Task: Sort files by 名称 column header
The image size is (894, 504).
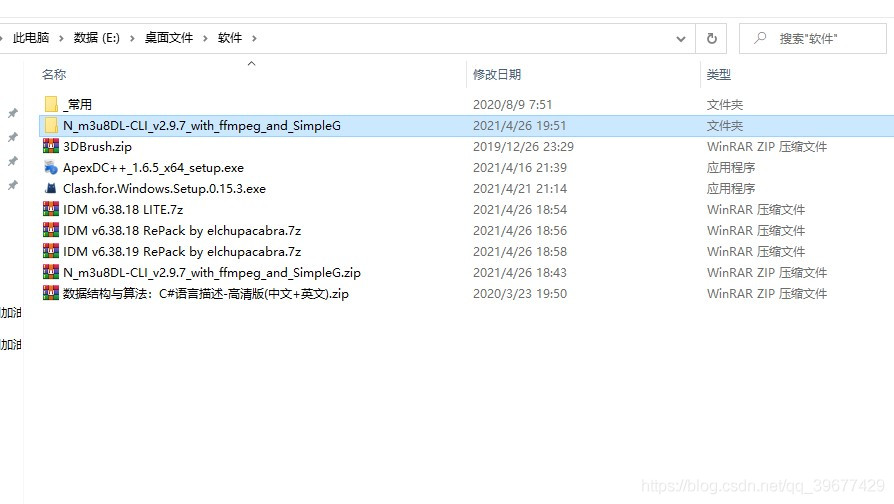Action: [54, 74]
